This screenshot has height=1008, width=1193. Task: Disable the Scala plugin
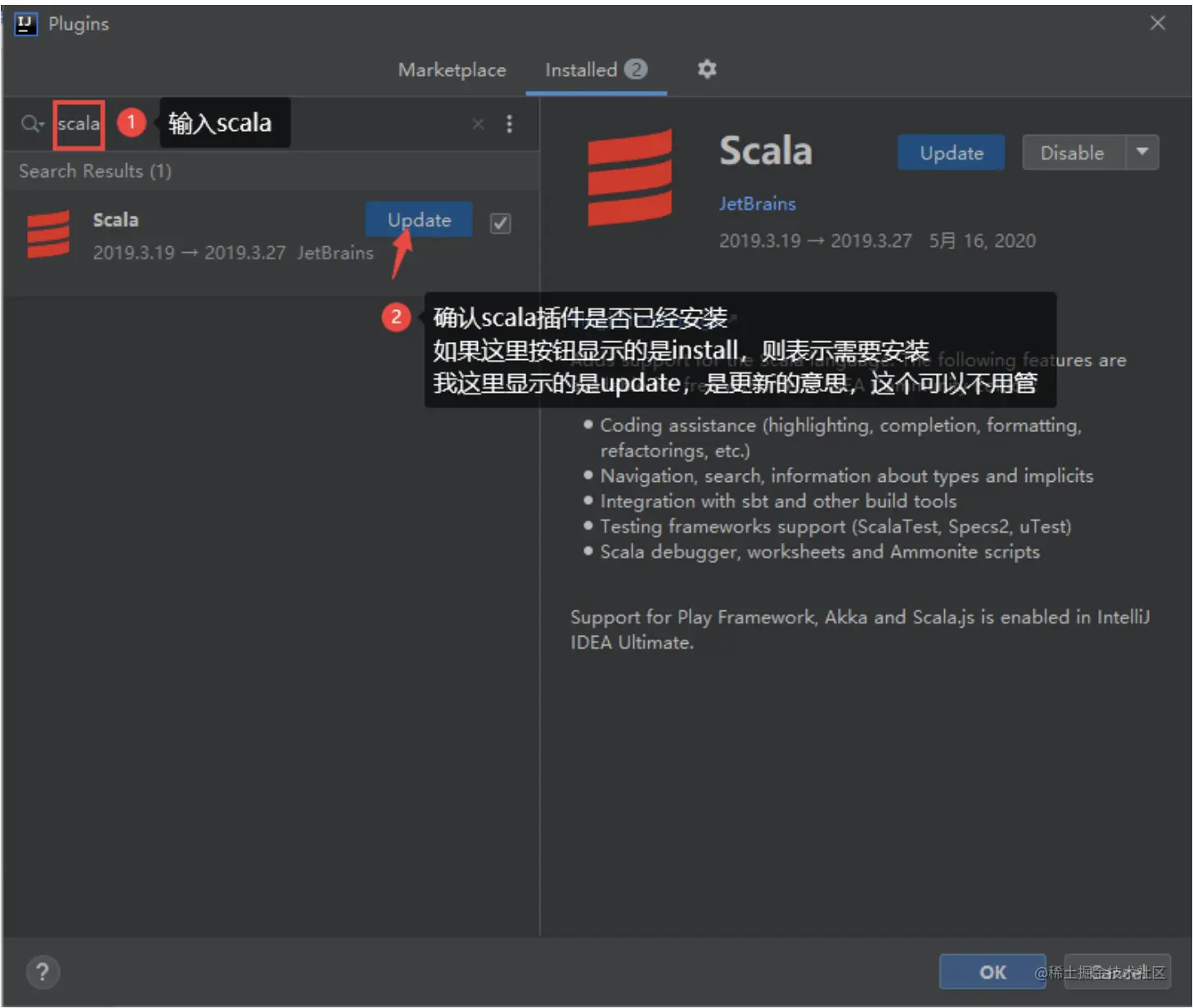click(x=1072, y=153)
